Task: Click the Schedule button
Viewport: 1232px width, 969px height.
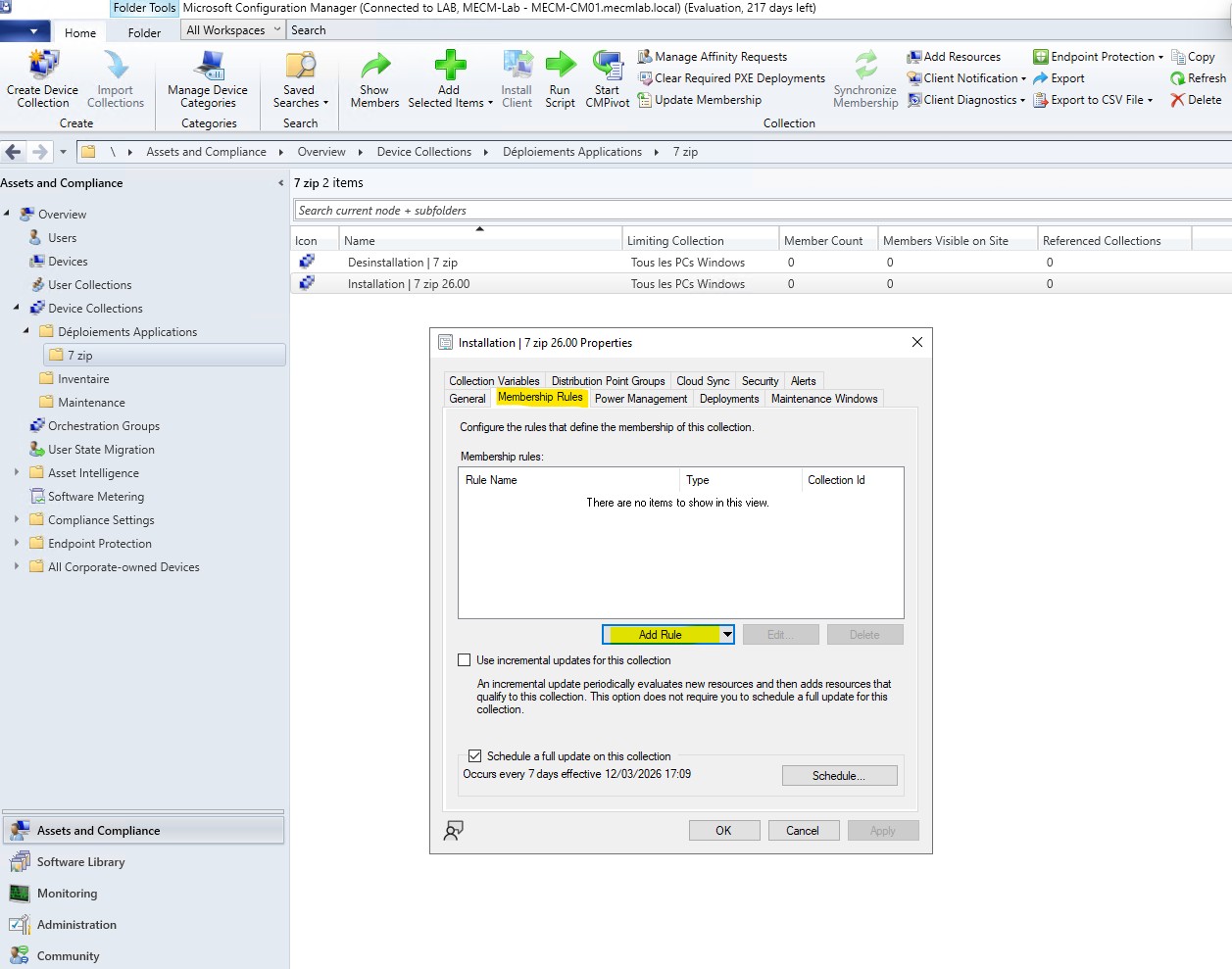Action: [839, 775]
